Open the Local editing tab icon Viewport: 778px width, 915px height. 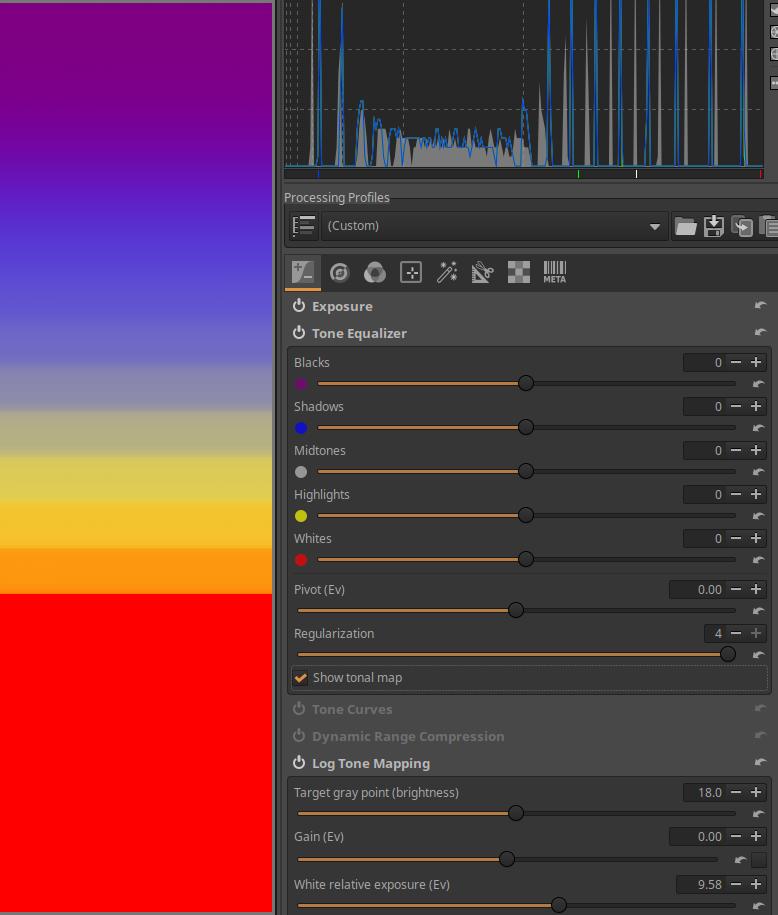(x=411, y=272)
